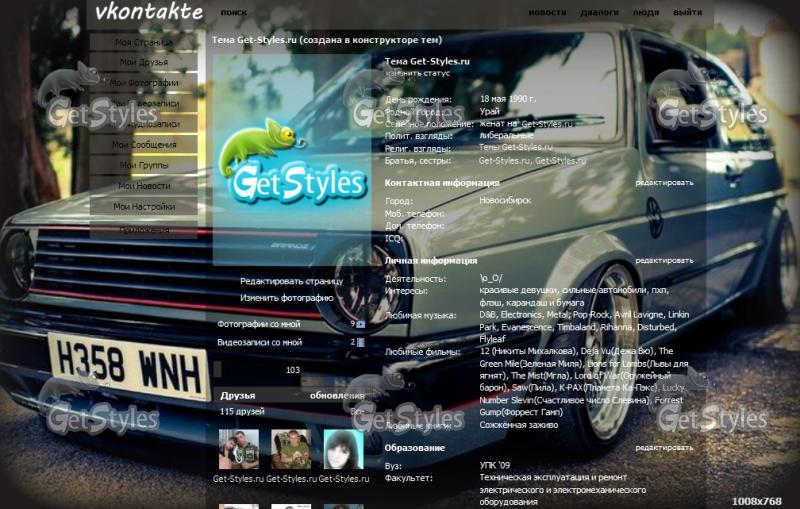
Task: Select Мои Группы in the sidebar
Action: (x=144, y=165)
